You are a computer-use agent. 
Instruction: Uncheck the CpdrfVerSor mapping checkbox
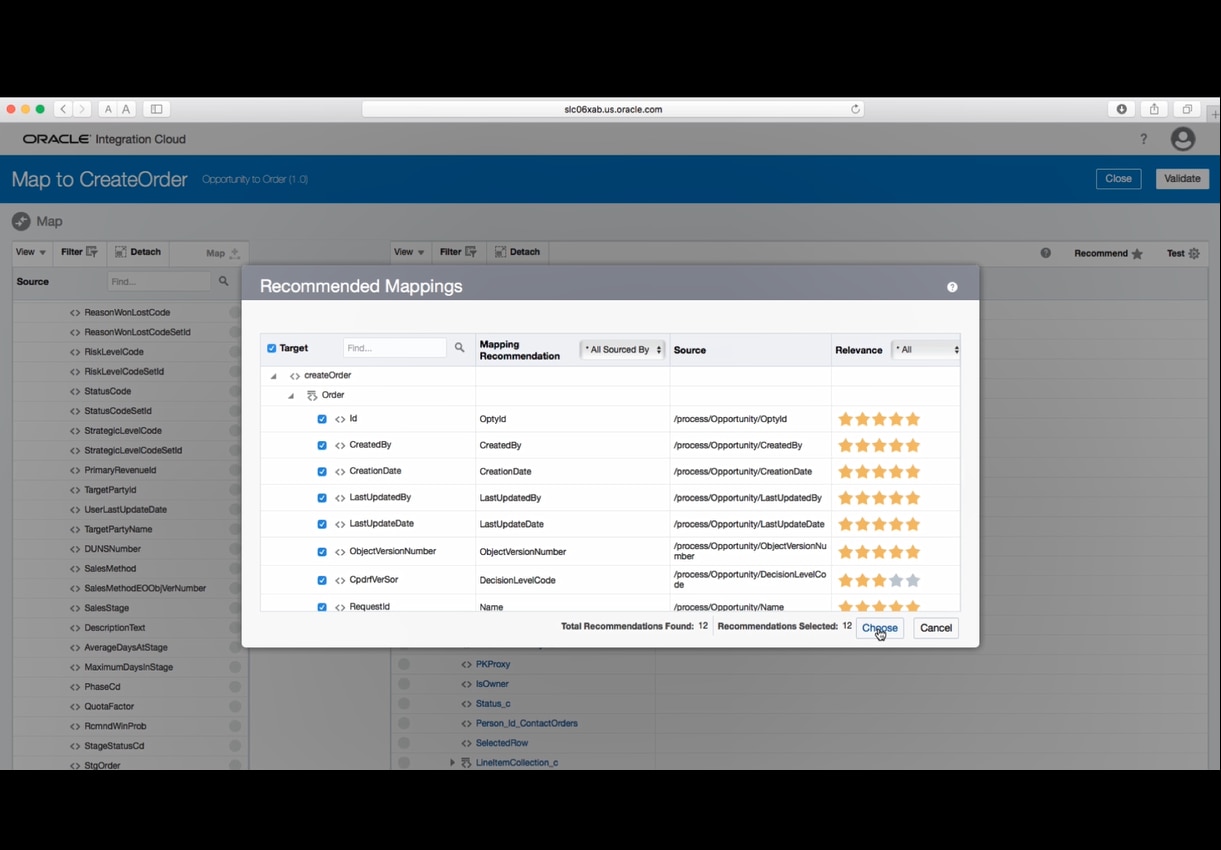(x=322, y=580)
